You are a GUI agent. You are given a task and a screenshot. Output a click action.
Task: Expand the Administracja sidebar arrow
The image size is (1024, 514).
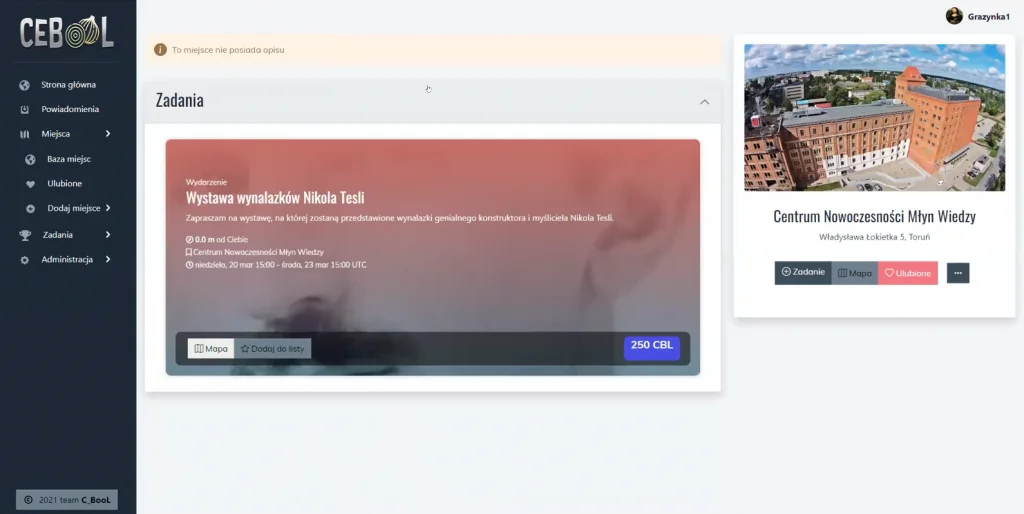tap(108, 259)
